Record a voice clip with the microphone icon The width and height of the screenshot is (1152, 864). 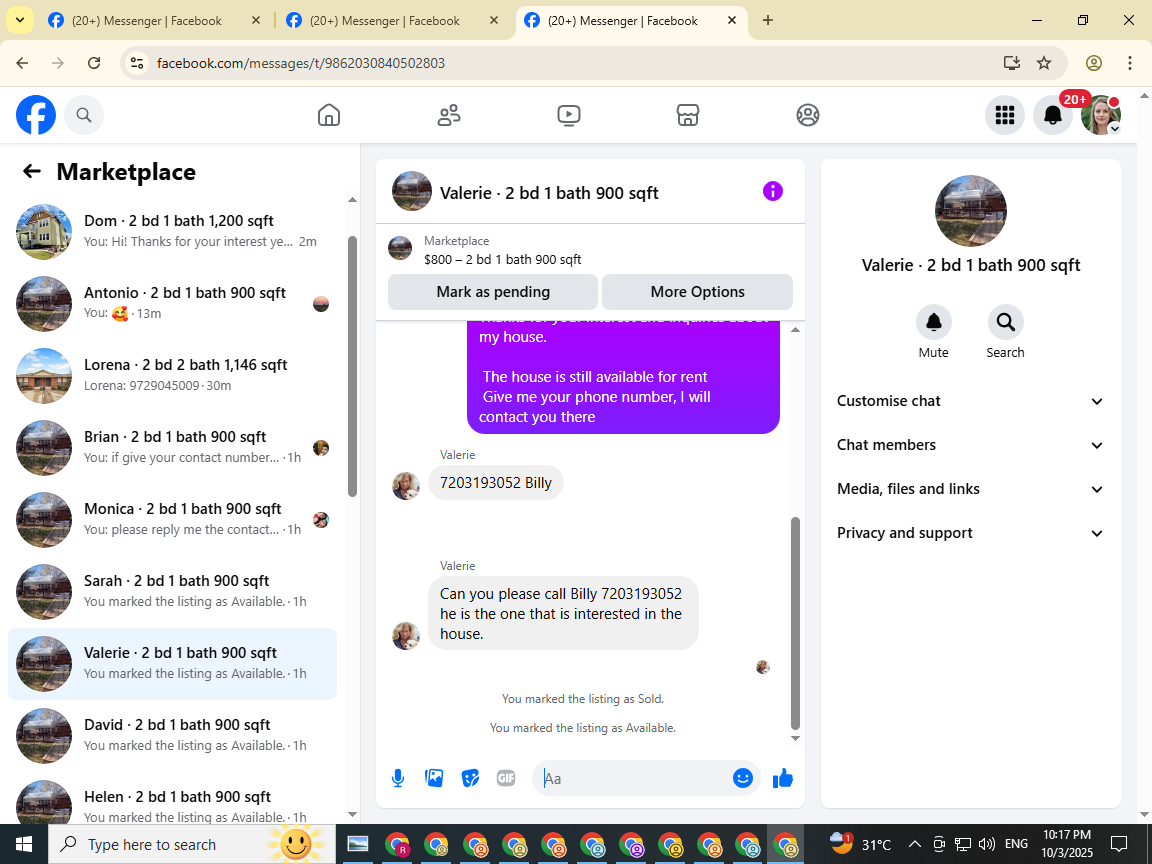(x=397, y=778)
